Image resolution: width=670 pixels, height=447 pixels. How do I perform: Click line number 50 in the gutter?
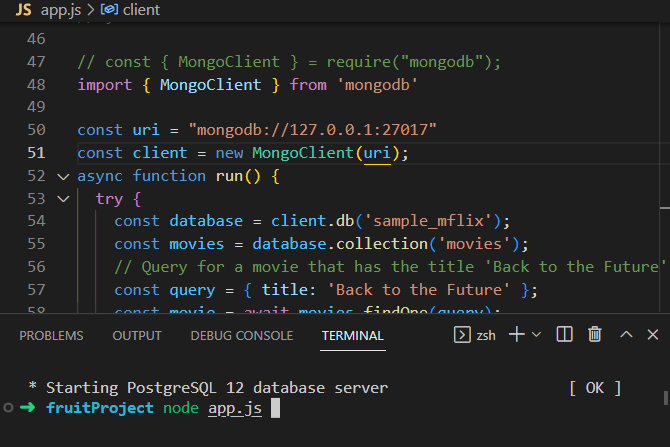click(x=36, y=130)
